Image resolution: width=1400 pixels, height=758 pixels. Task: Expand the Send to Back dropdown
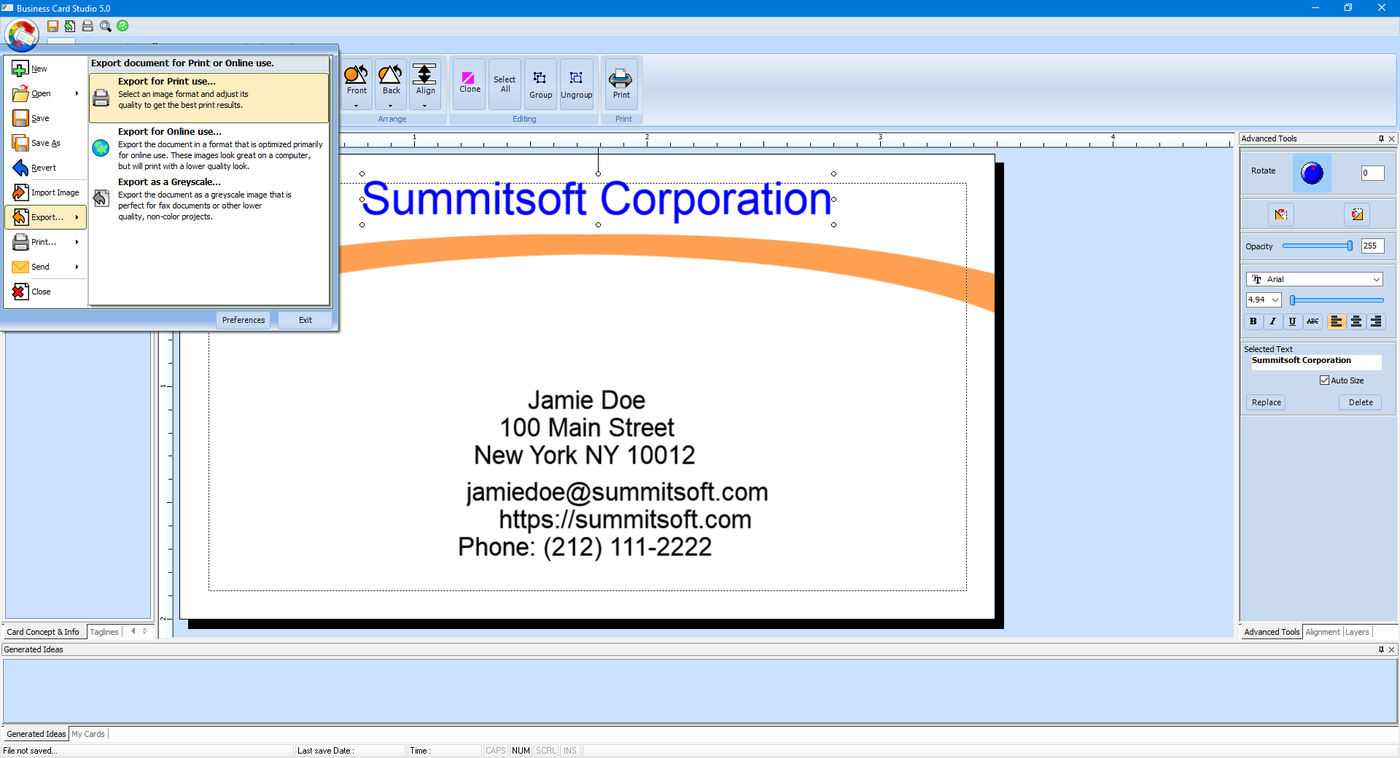tap(391, 104)
